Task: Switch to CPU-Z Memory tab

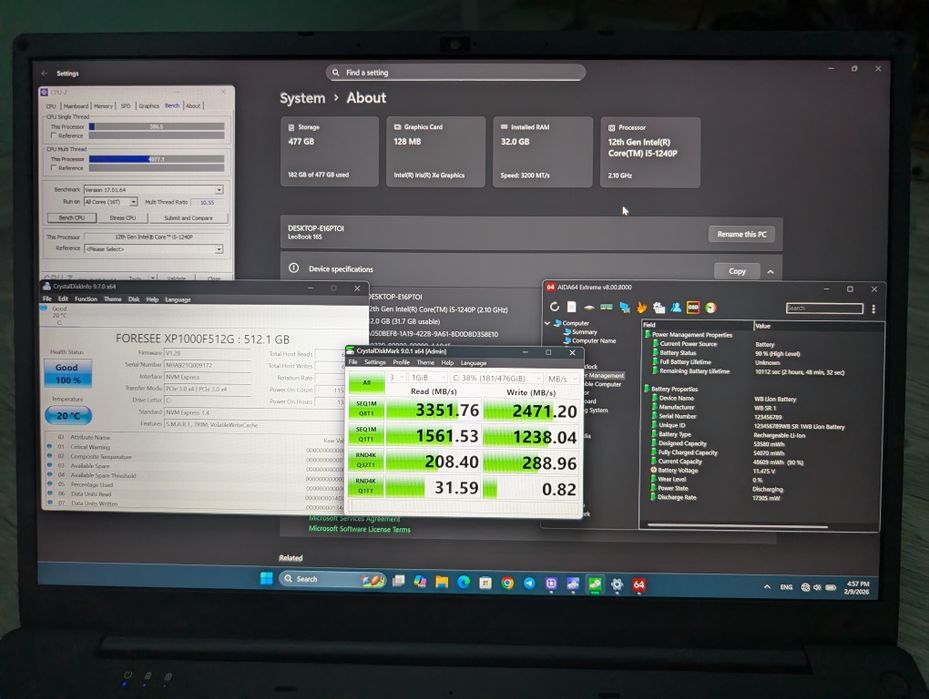Action: pyautogui.click(x=103, y=106)
